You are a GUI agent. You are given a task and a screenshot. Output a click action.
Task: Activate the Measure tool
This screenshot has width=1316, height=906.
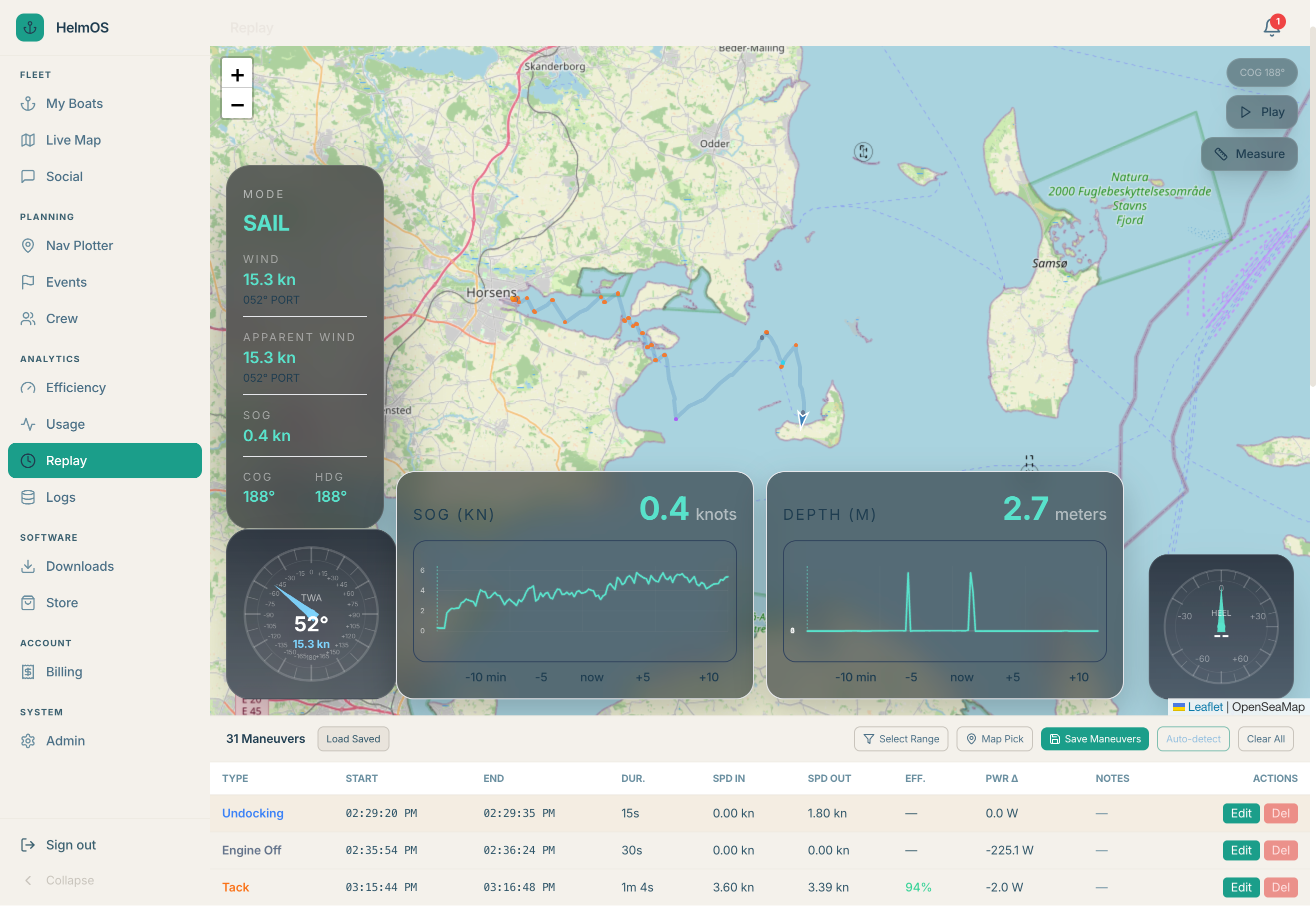(x=1249, y=155)
